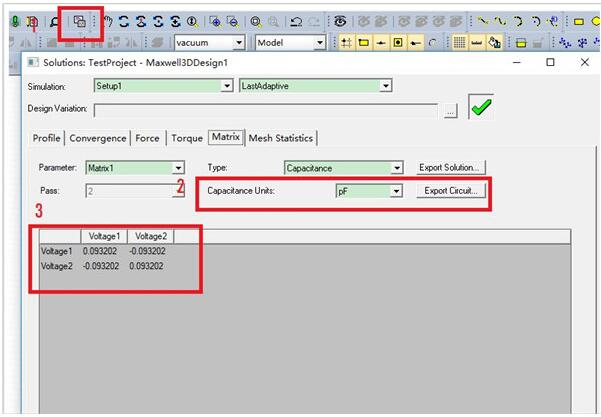Image resolution: width=601 pixels, height=417 pixels.
Task: Select the Draw Line tool
Action: [x=483, y=21]
